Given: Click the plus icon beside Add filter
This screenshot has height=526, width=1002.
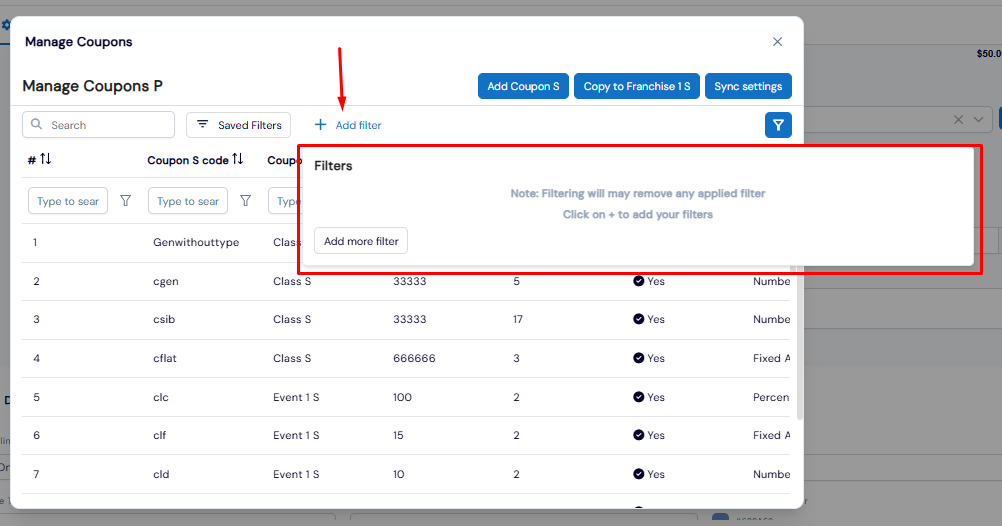Looking at the screenshot, I should (x=321, y=125).
